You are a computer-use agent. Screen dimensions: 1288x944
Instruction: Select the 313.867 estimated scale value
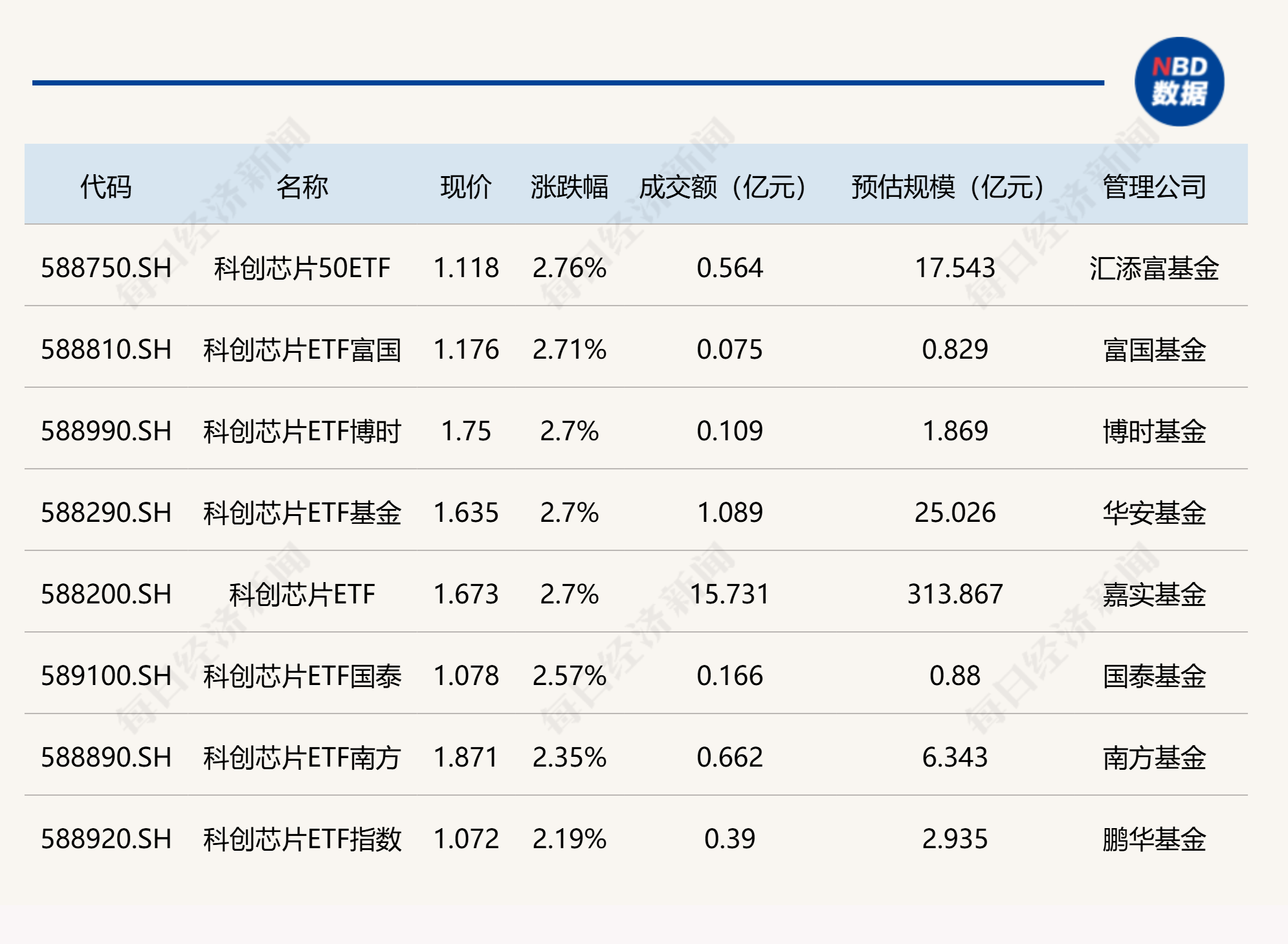click(955, 594)
